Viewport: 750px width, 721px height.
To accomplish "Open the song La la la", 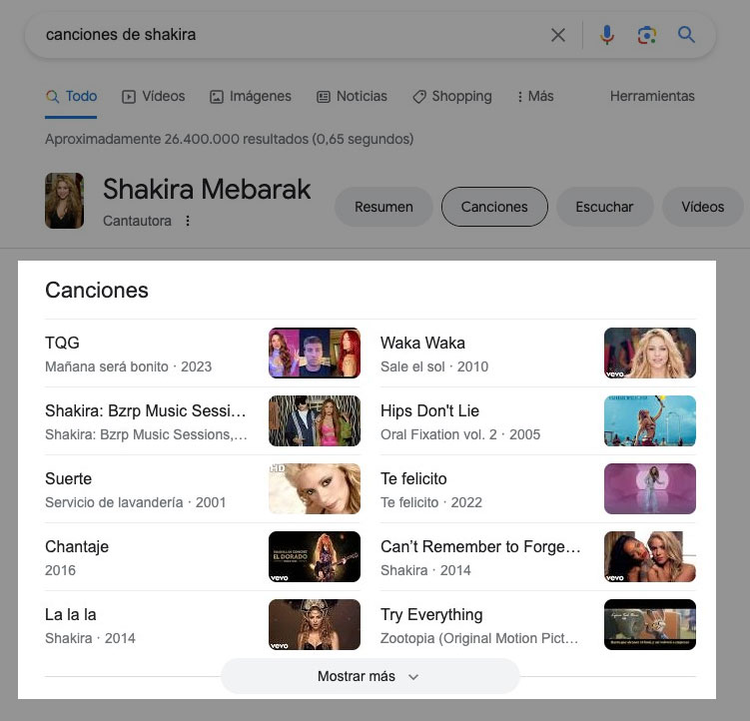I will pos(71,615).
